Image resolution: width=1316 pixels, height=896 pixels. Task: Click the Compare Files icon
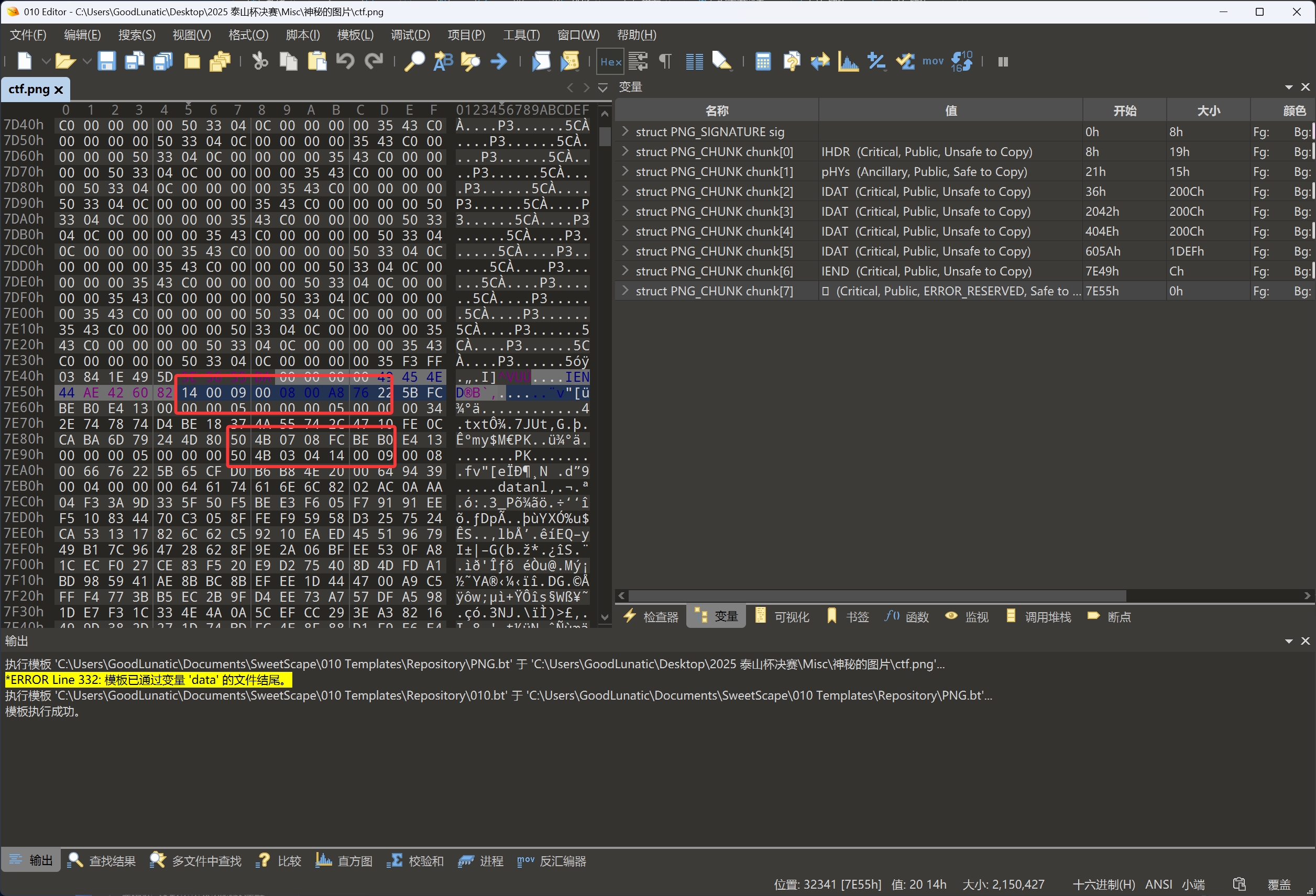coord(792,61)
